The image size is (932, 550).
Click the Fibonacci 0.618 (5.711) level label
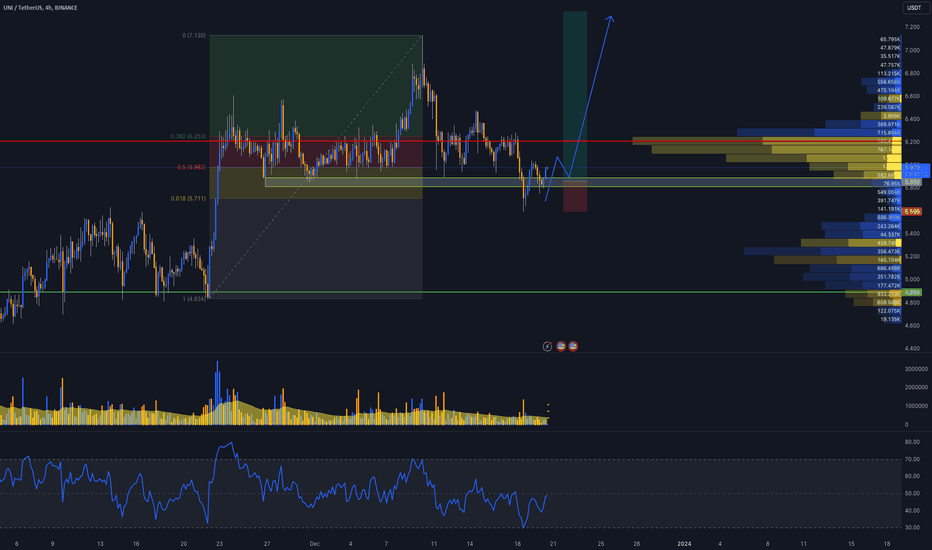click(x=188, y=199)
